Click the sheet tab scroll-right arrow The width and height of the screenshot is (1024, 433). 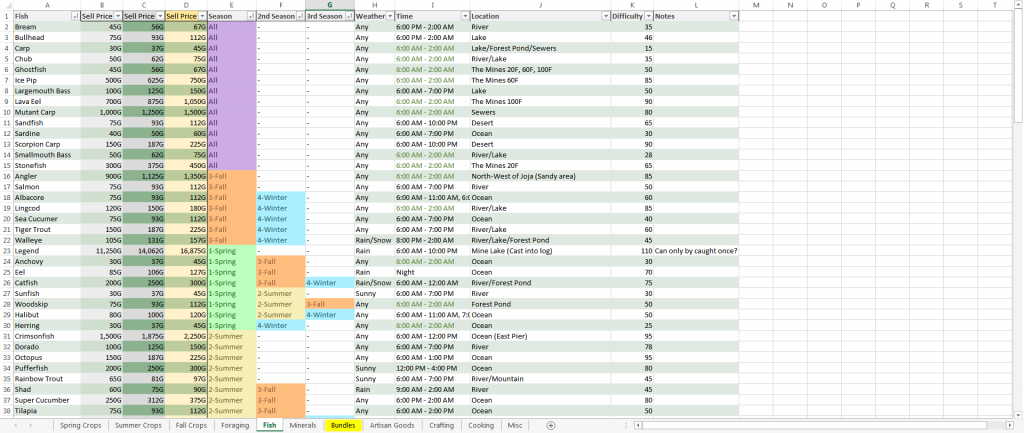point(30,425)
